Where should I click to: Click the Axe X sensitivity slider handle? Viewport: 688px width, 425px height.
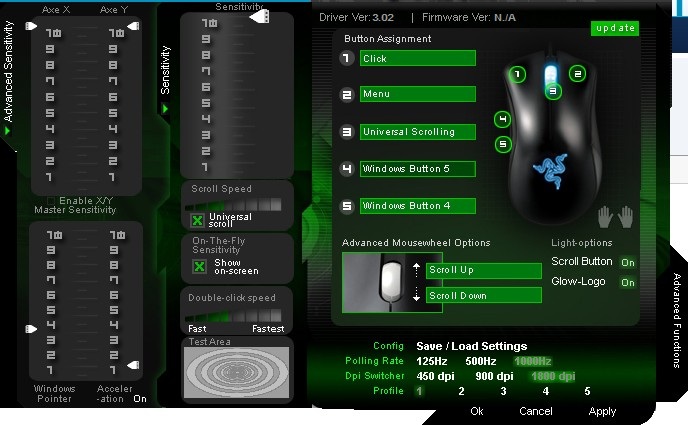click(31, 26)
